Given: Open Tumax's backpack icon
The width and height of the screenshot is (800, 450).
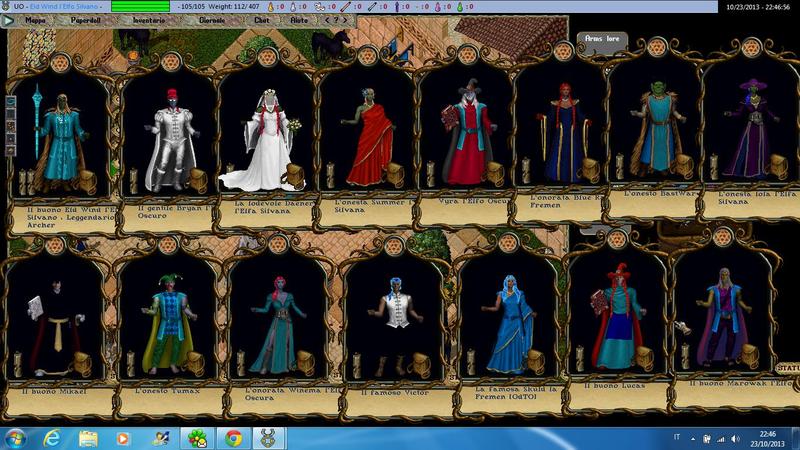Looking at the screenshot, I should [x=194, y=363].
